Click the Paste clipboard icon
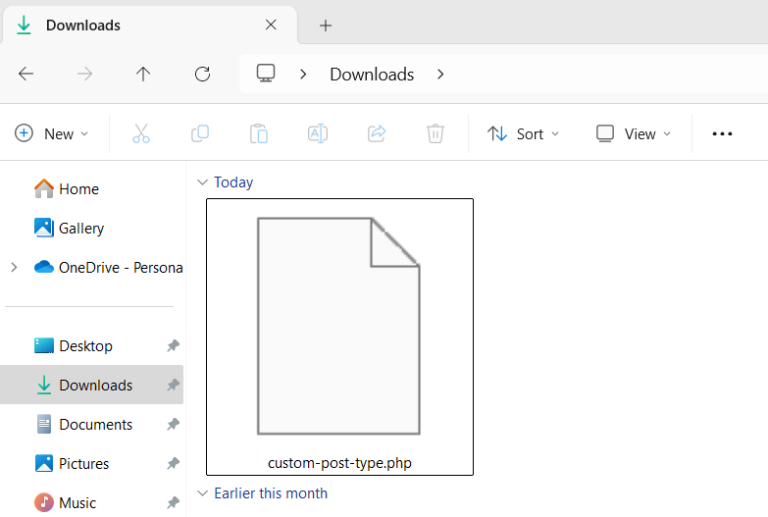768x517 pixels. pos(259,133)
